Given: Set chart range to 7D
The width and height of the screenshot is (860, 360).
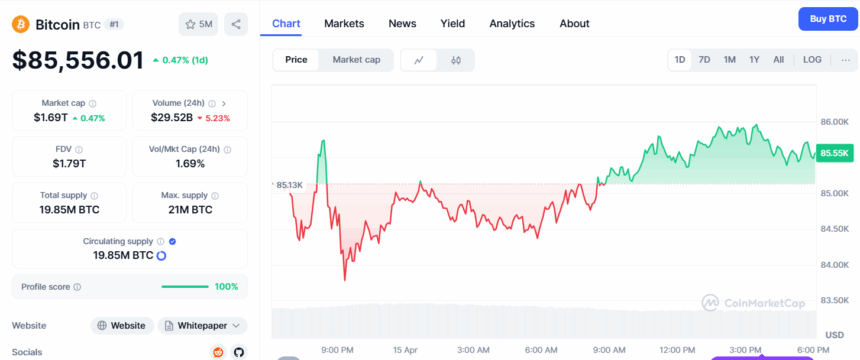Looking at the screenshot, I should 704,60.
